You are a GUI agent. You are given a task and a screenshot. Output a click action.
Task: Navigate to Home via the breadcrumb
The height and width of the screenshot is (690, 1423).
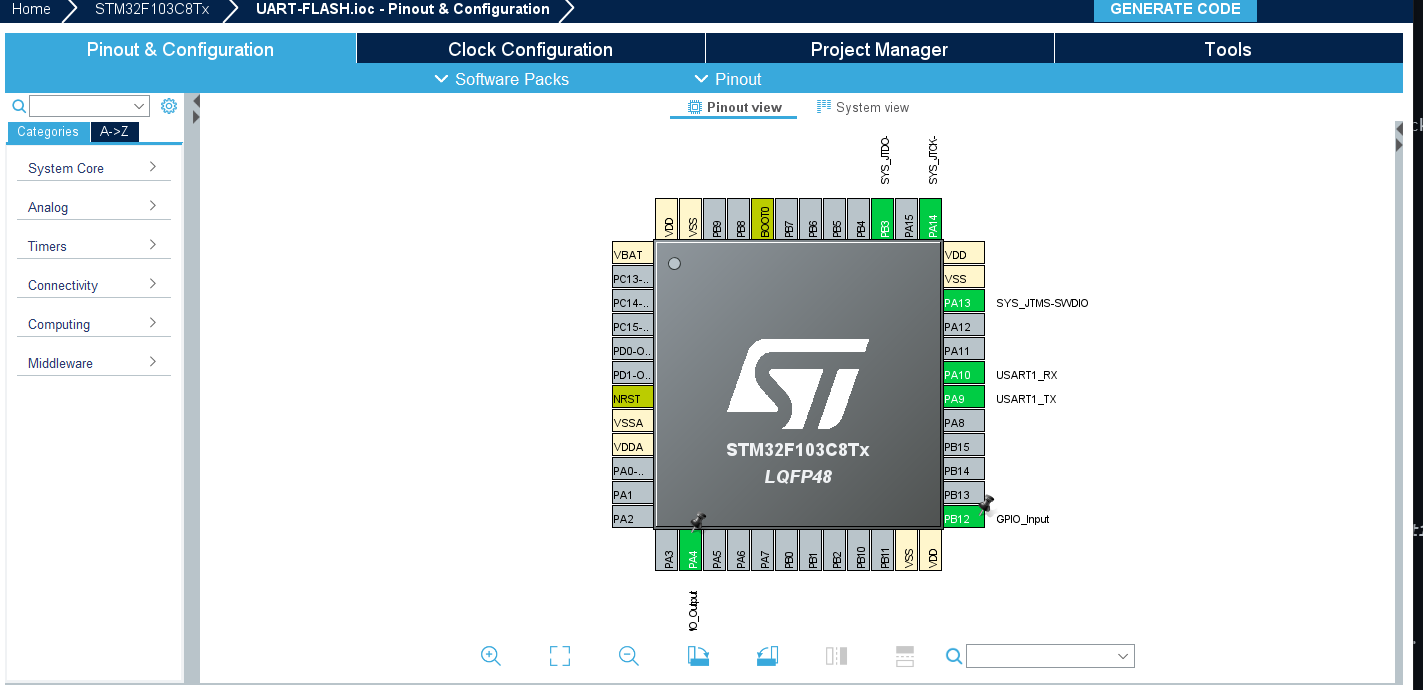(30, 9)
